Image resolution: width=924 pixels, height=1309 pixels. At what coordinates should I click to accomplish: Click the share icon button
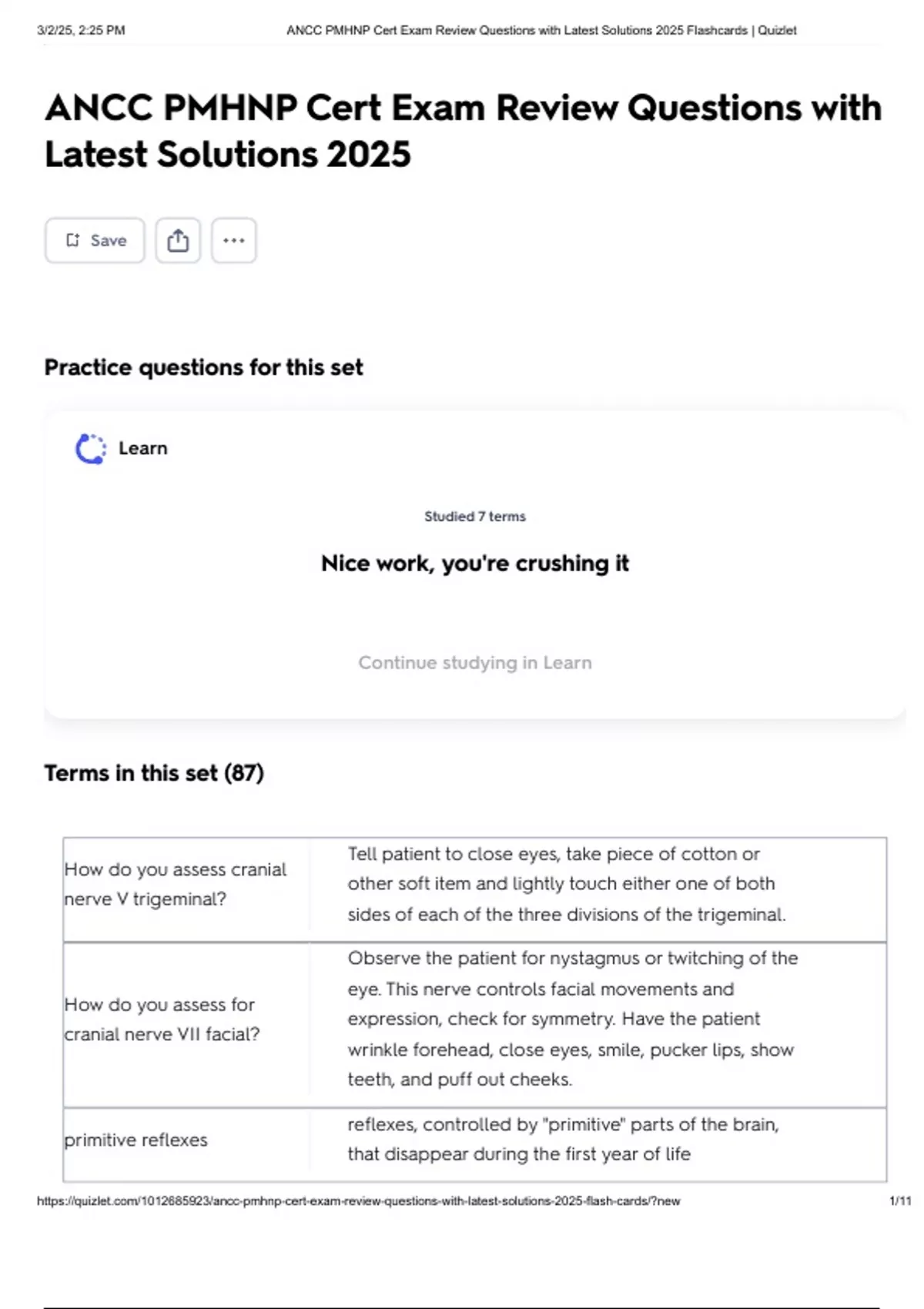click(178, 240)
